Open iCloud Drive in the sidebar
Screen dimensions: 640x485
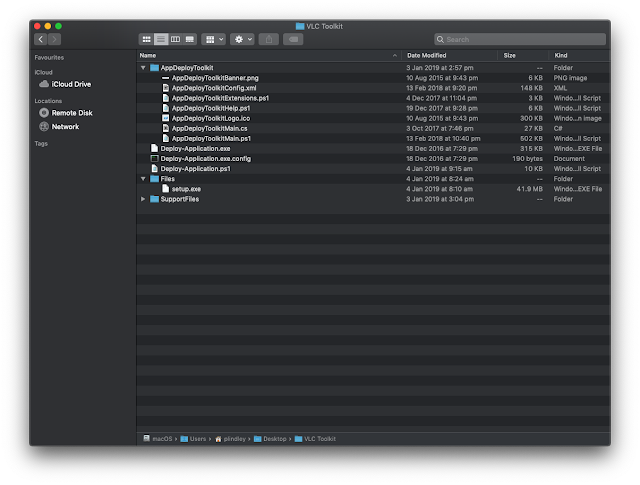[x=71, y=84]
